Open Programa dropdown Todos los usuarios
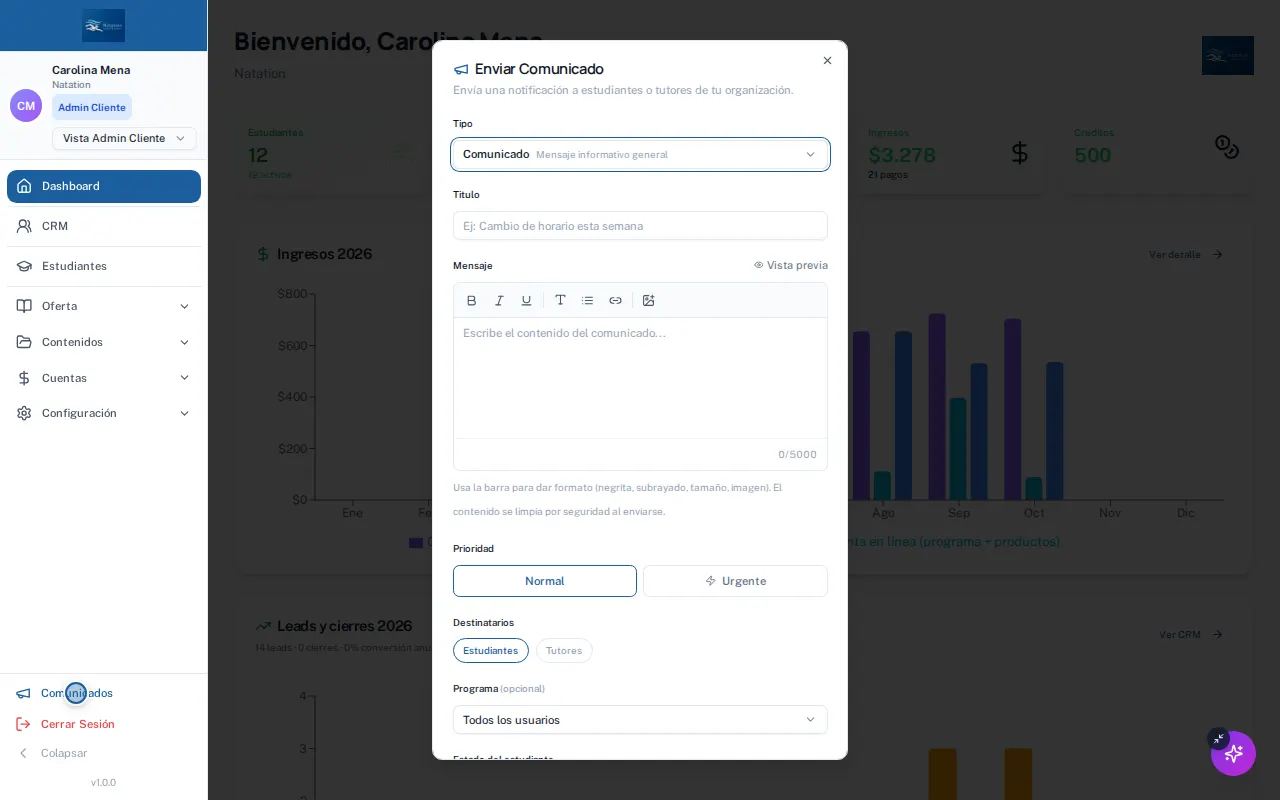The height and width of the screenshot is (800, 1280). click(640, 720)
